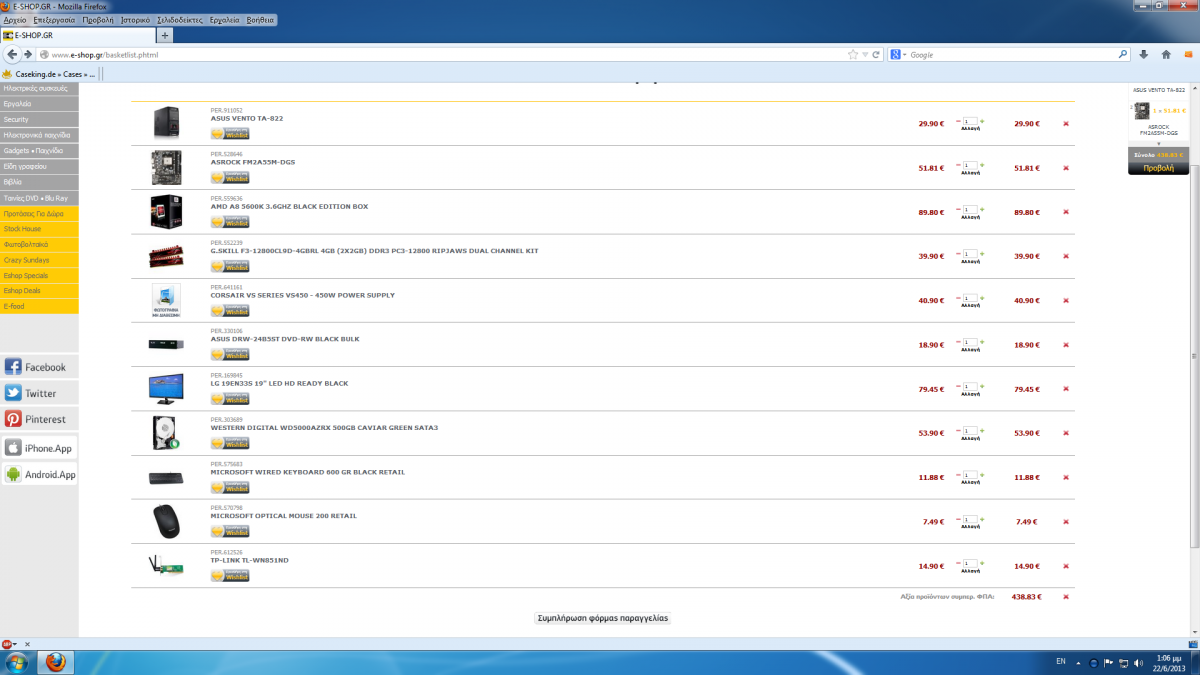Open URL history dropdown arrow near star
Image resolution: width=1200 pixels, height=675 pixels.
click(x=865, y=54)
